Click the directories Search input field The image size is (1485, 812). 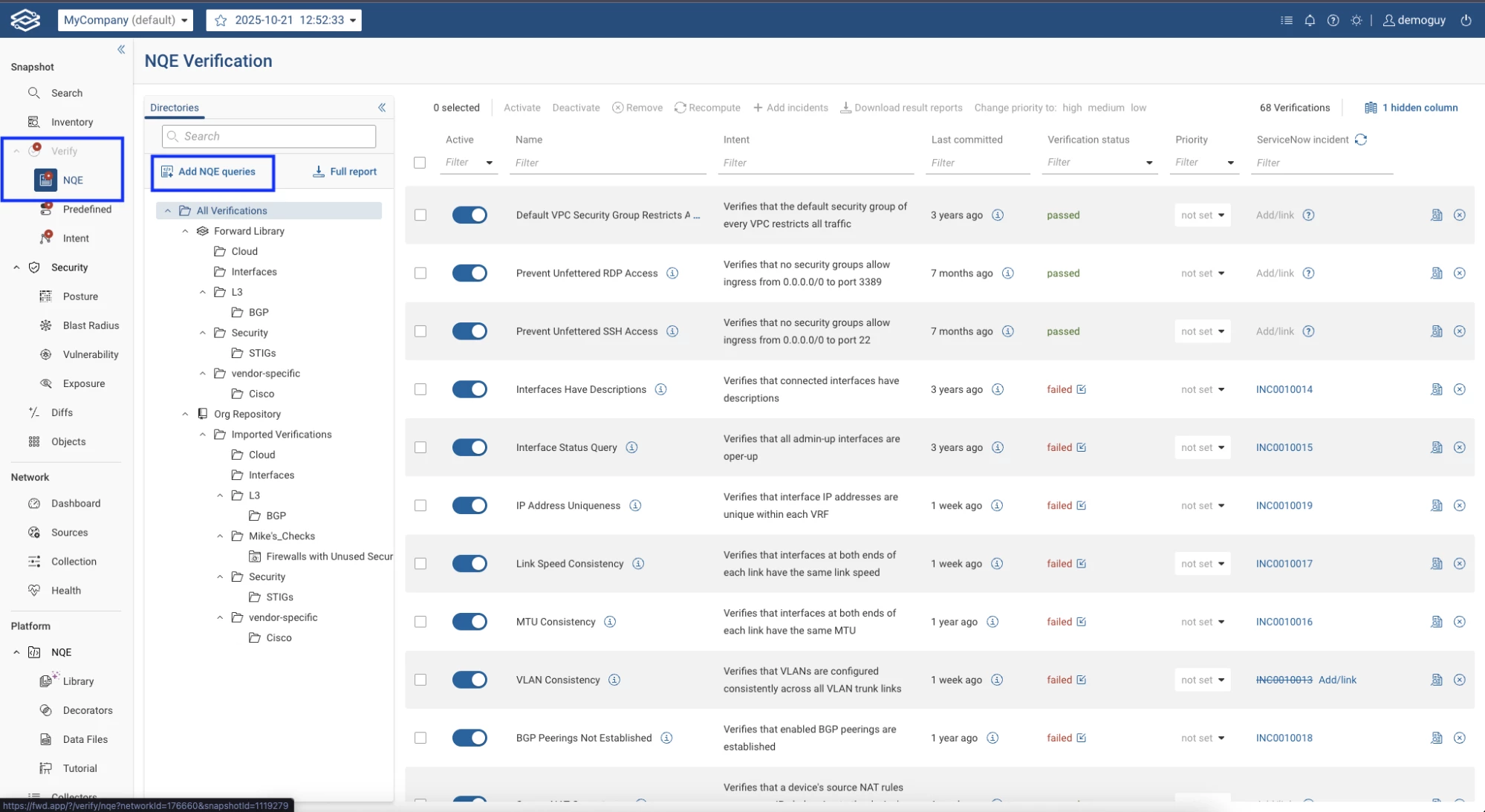click(269, 137)
